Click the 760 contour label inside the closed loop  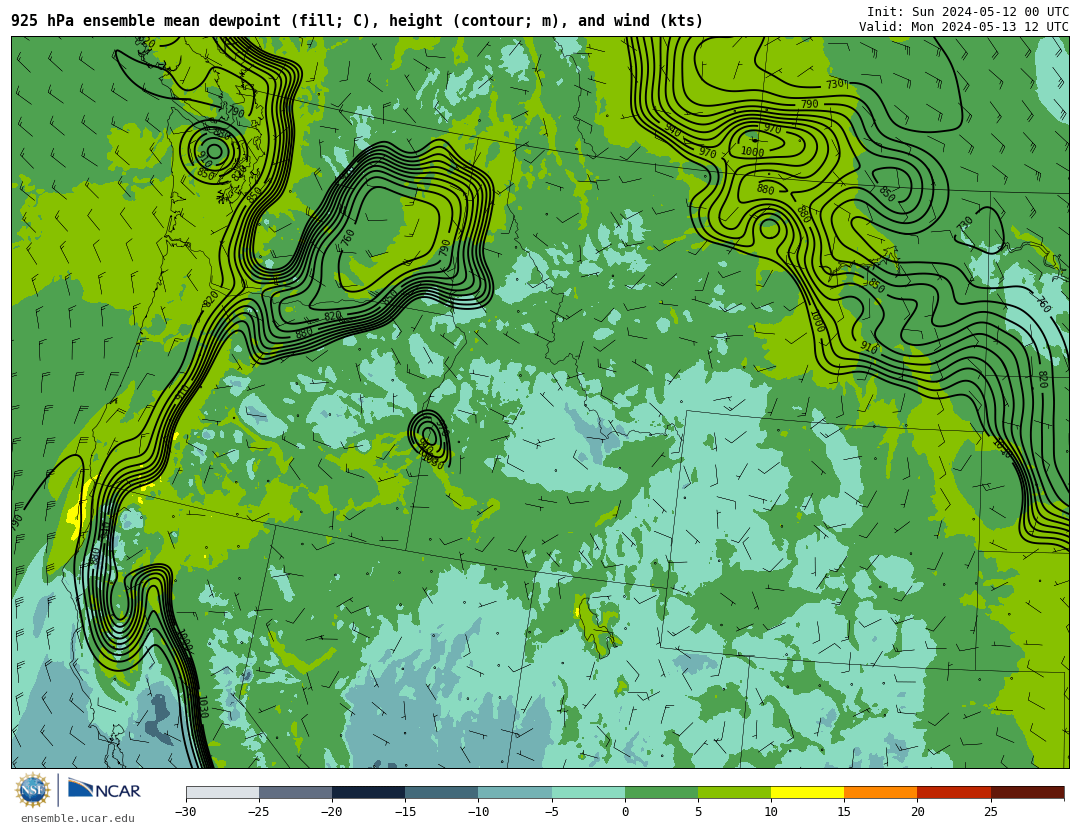coord(349,238)
